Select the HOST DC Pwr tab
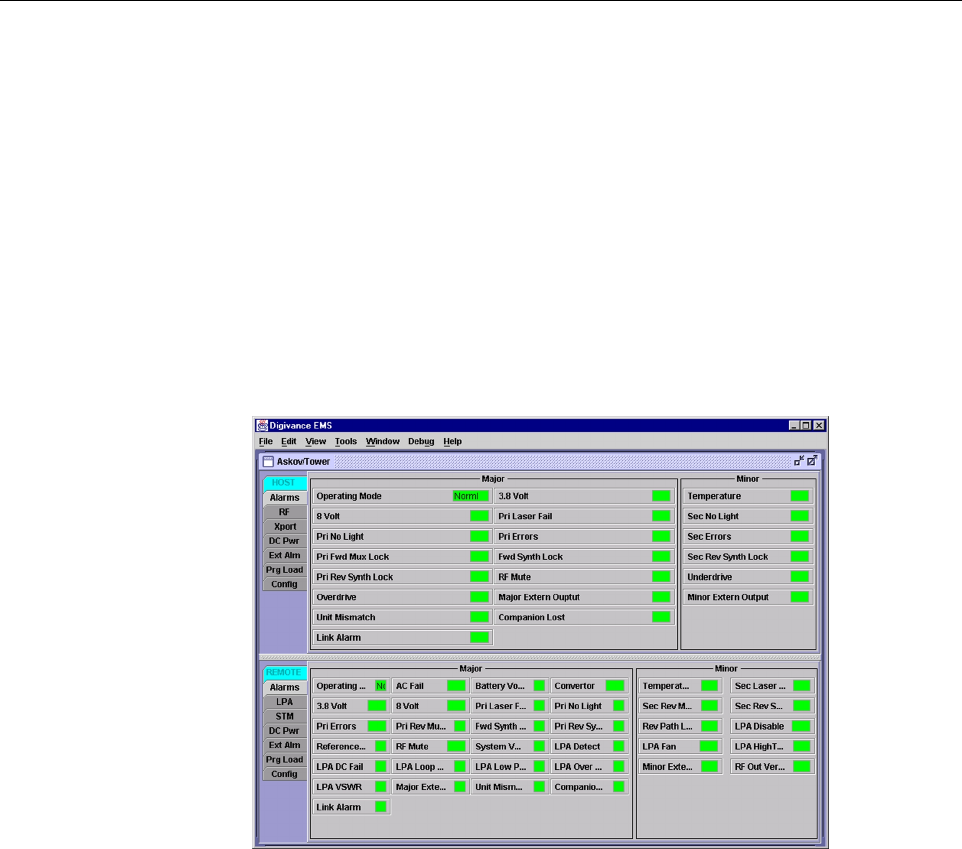962x849 pixels. (285, 541)
